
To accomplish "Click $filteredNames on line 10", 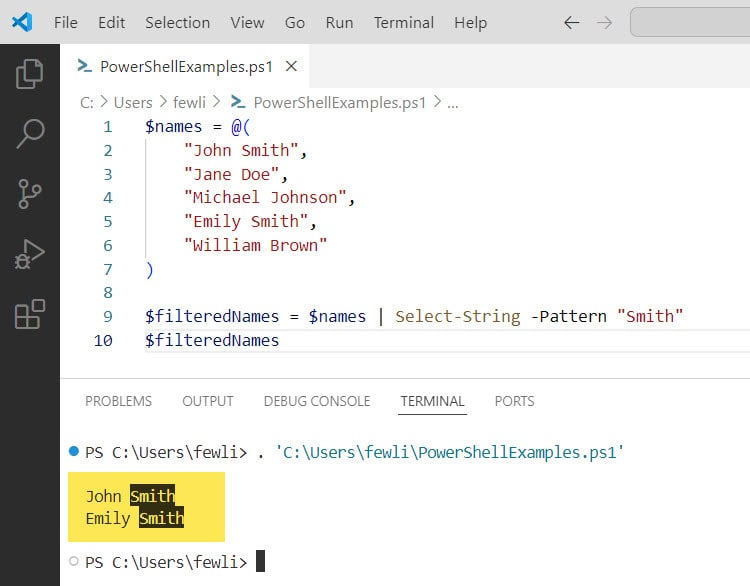I will click(212, 340).
